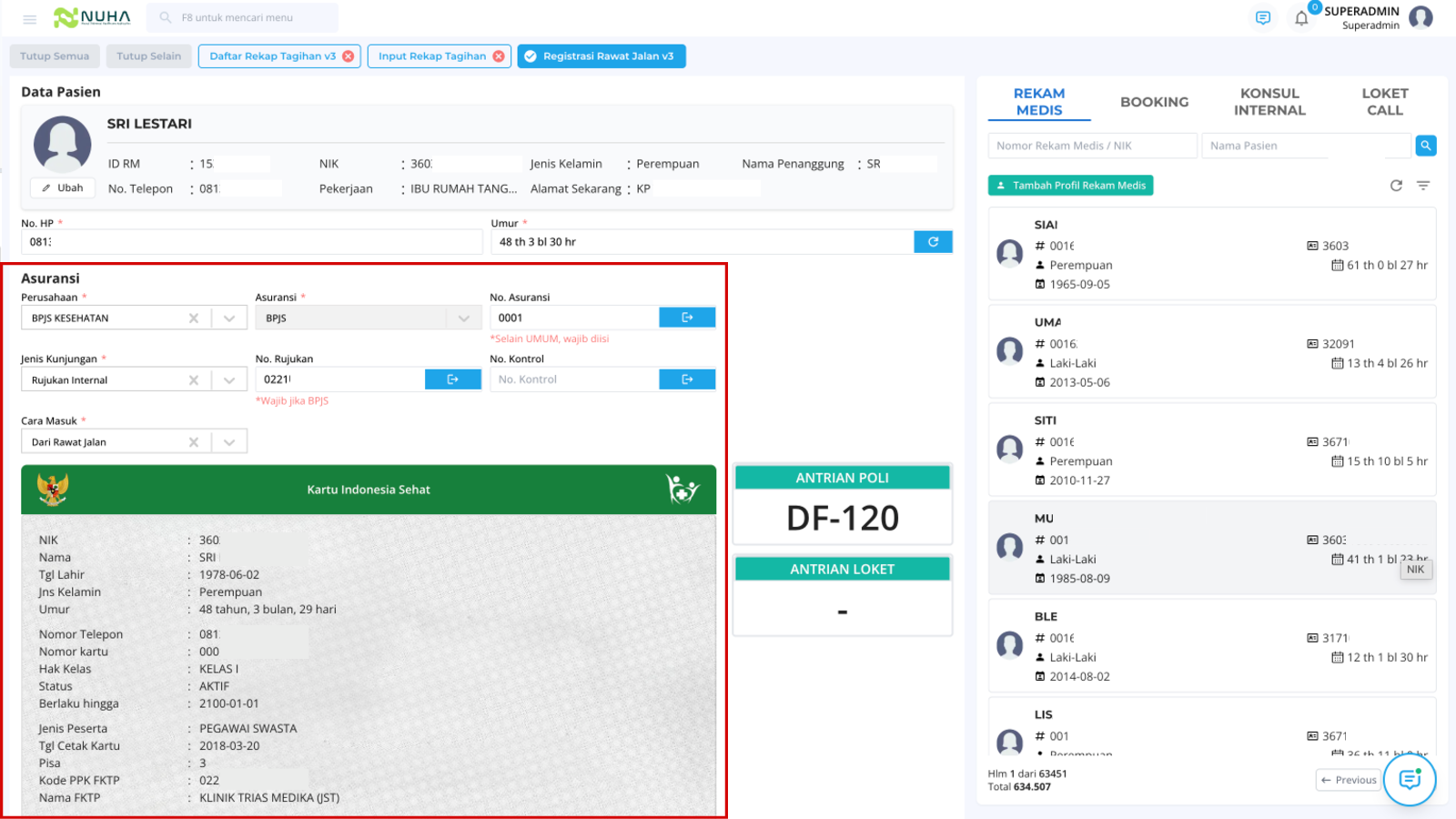Clear the Rujukan Internal selection
This screenshot has width=1456, height=819.
[x=194, y=380]
